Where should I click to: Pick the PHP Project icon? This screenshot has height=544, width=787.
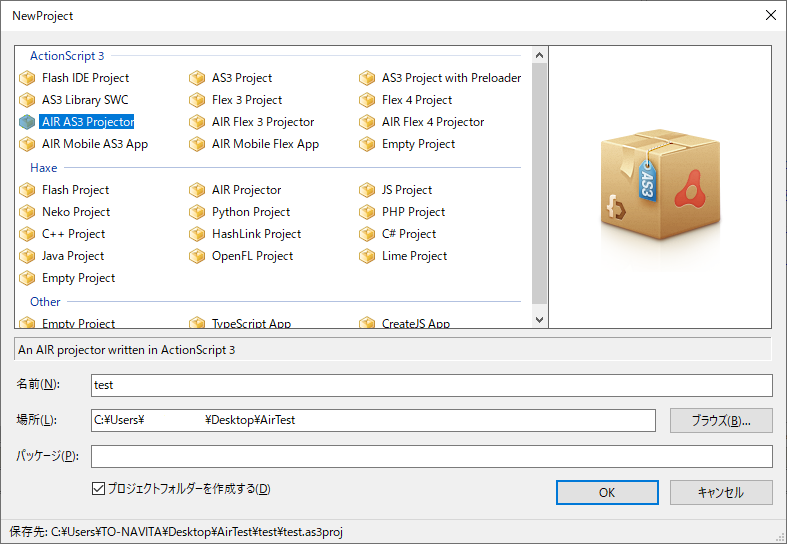(x=367, y=212)
